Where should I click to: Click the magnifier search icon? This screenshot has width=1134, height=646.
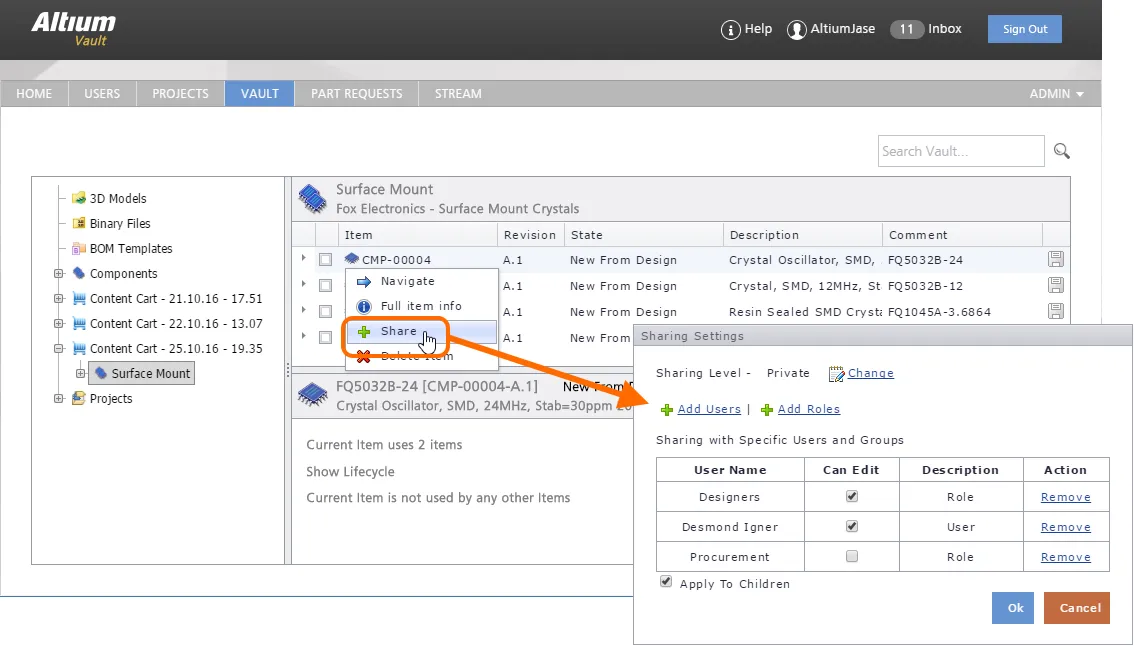pyautogui.click(x=1062, y=150)
